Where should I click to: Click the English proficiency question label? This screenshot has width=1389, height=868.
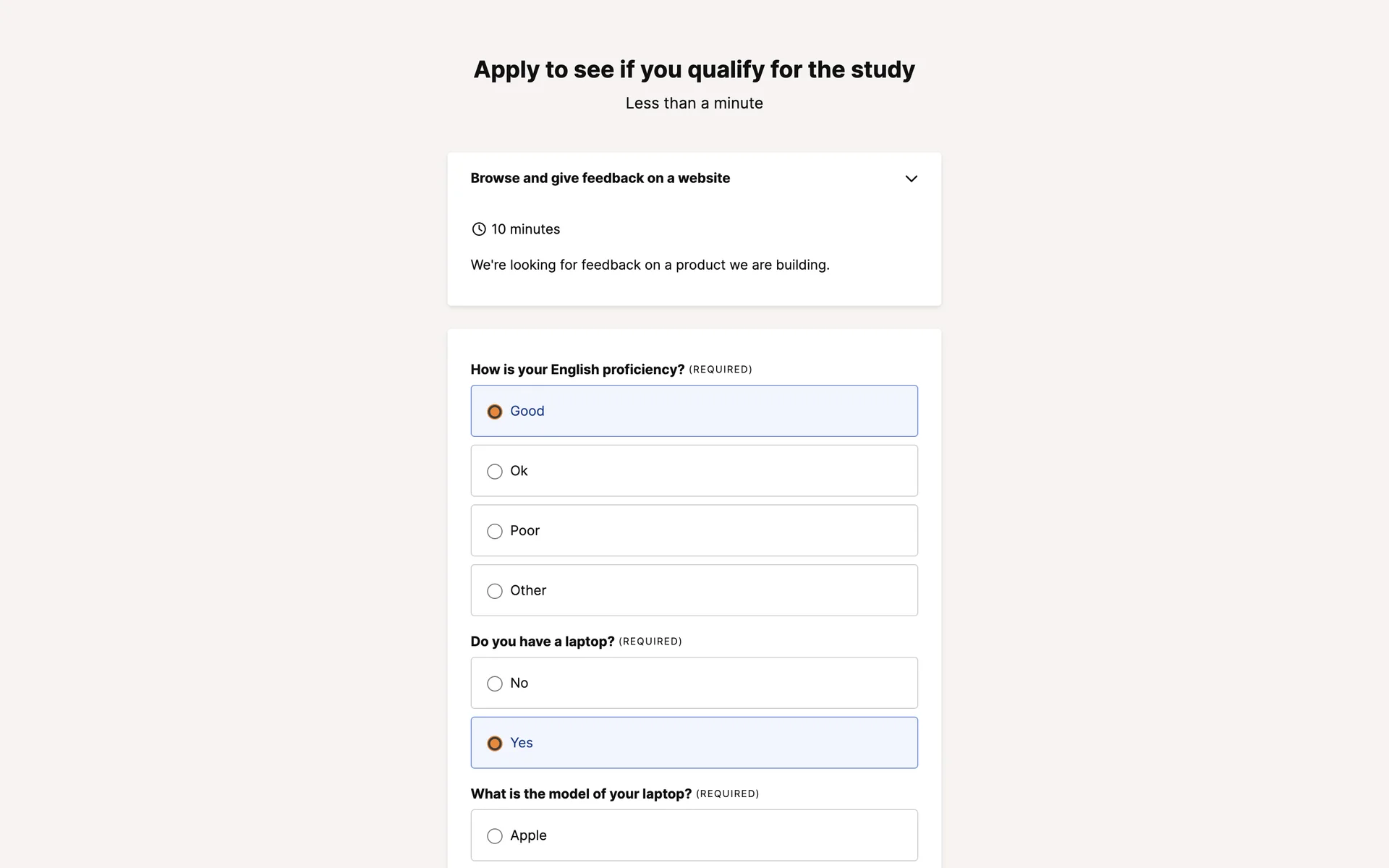tap(577, 370)
